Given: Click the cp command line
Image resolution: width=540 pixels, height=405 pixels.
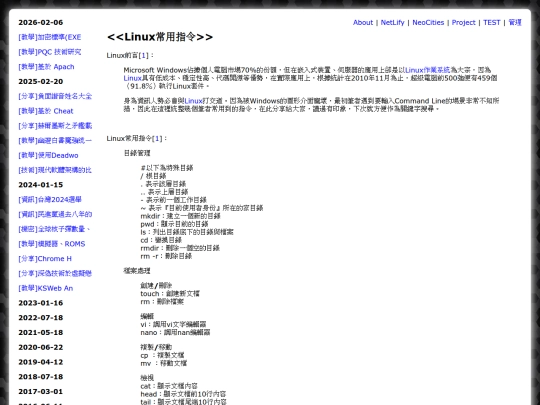Looking at the screenshot, I should click(162, 355).
